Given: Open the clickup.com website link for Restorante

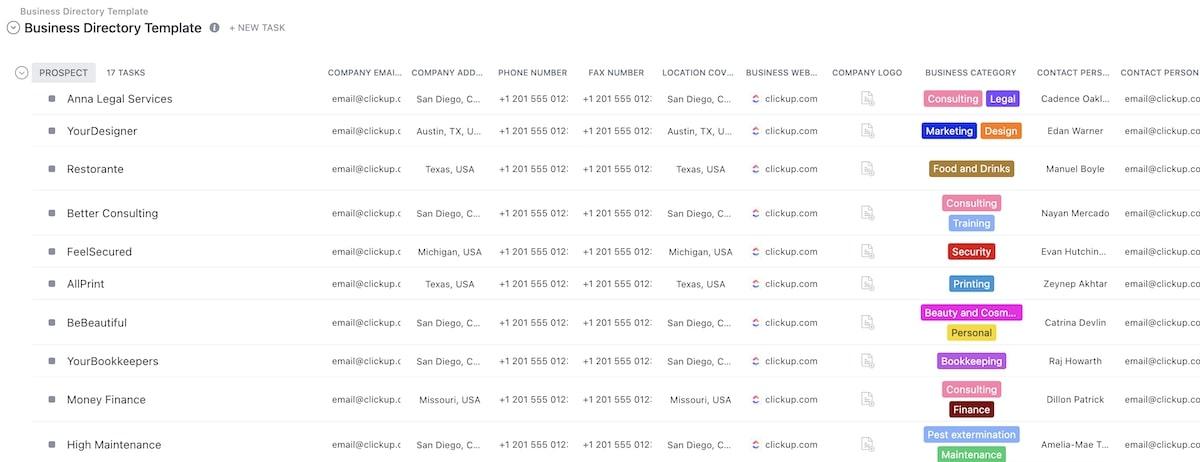Looking at the screenshot, I should [x=791, y=169].
